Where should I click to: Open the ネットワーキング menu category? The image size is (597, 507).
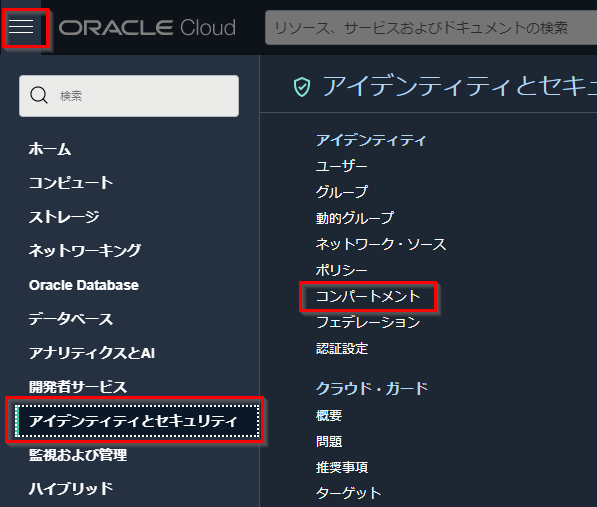(x=85, y=250)
